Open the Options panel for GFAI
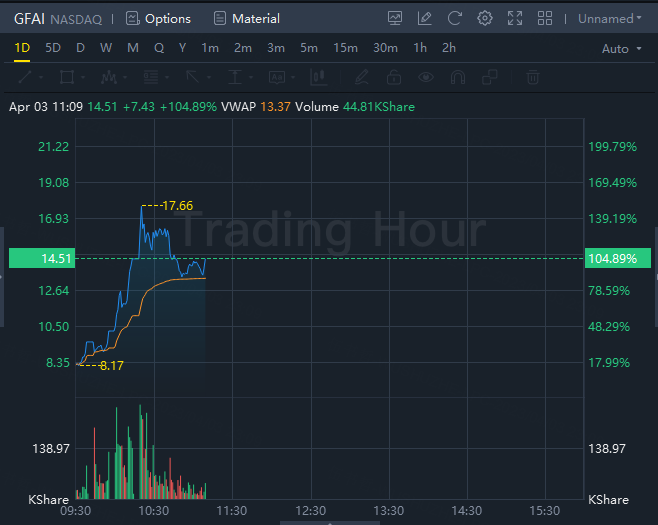658x525 pixels. coord(158,18)
